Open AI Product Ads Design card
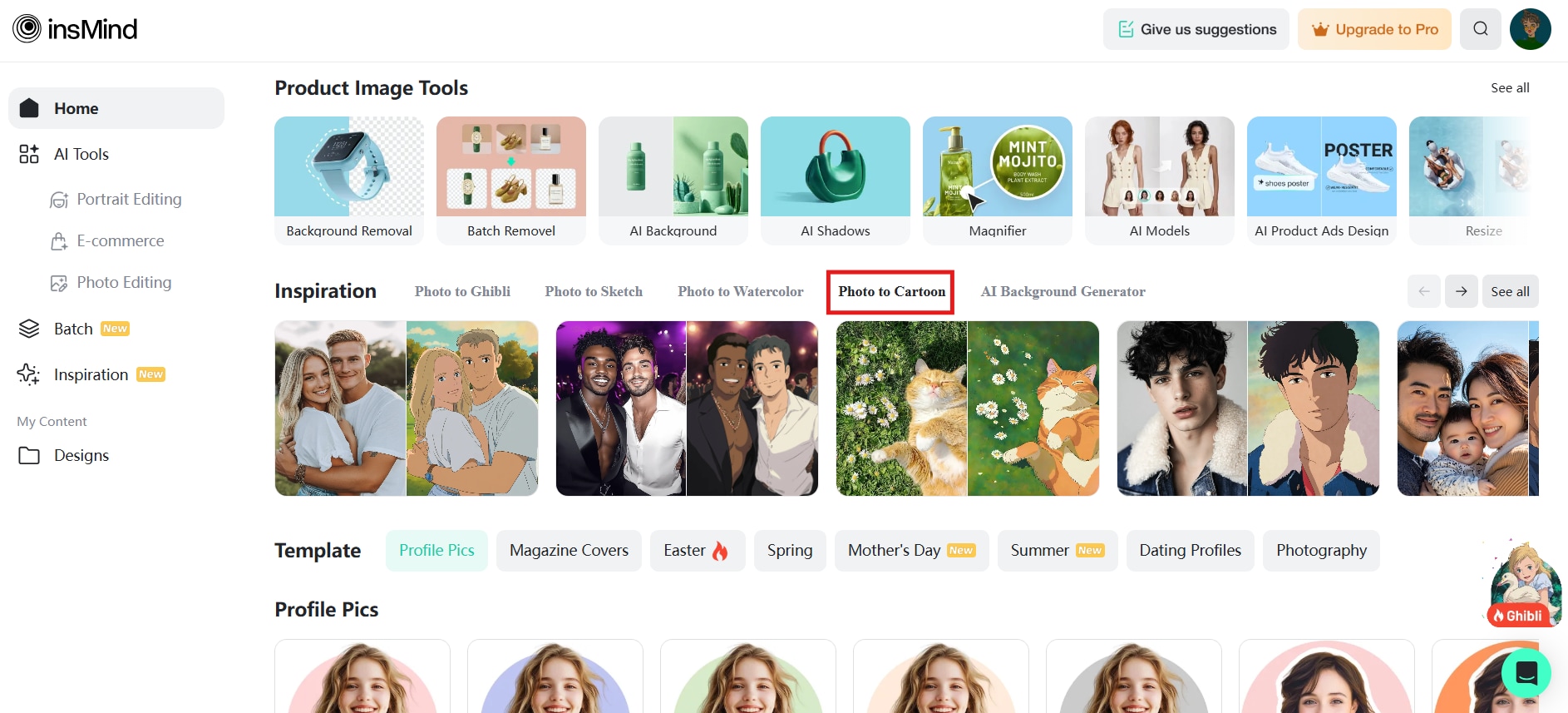The height and width of the screenshot is (713, 1568). click(1322, 180)
